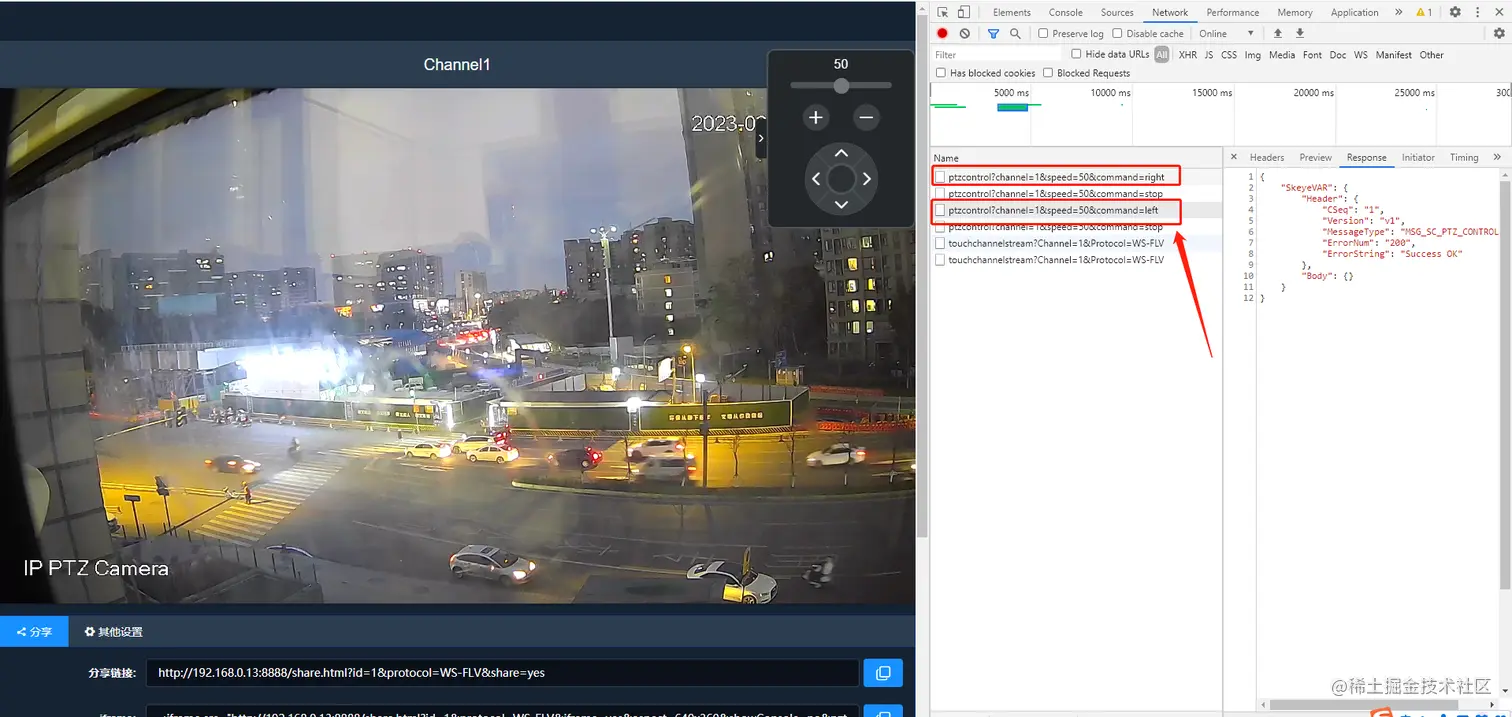Switch to the Memory panel
The height and width of the screenshot is (717, 1512).
tap(1294, 12)
